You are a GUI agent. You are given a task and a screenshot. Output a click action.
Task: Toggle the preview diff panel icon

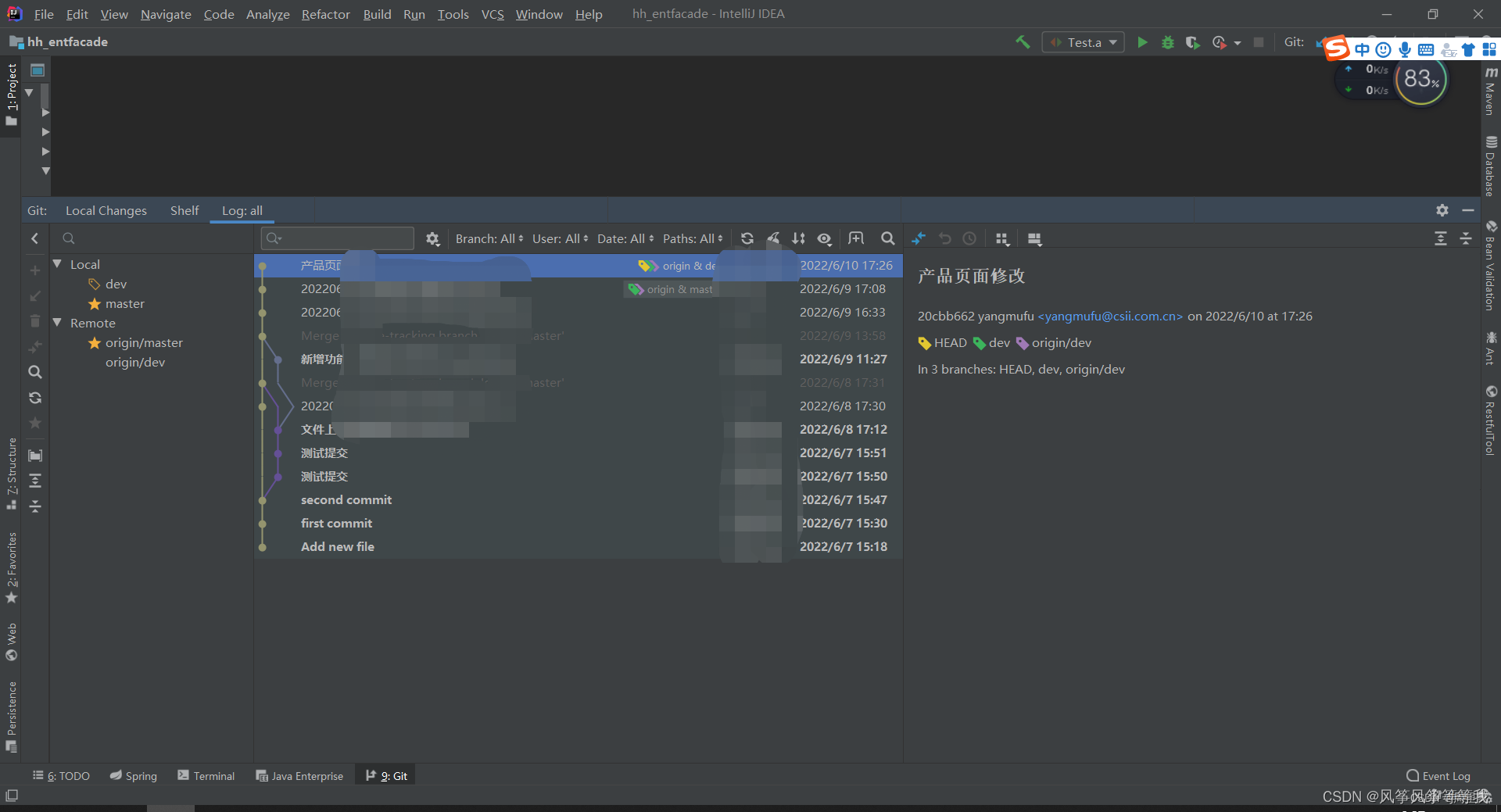1034,238
